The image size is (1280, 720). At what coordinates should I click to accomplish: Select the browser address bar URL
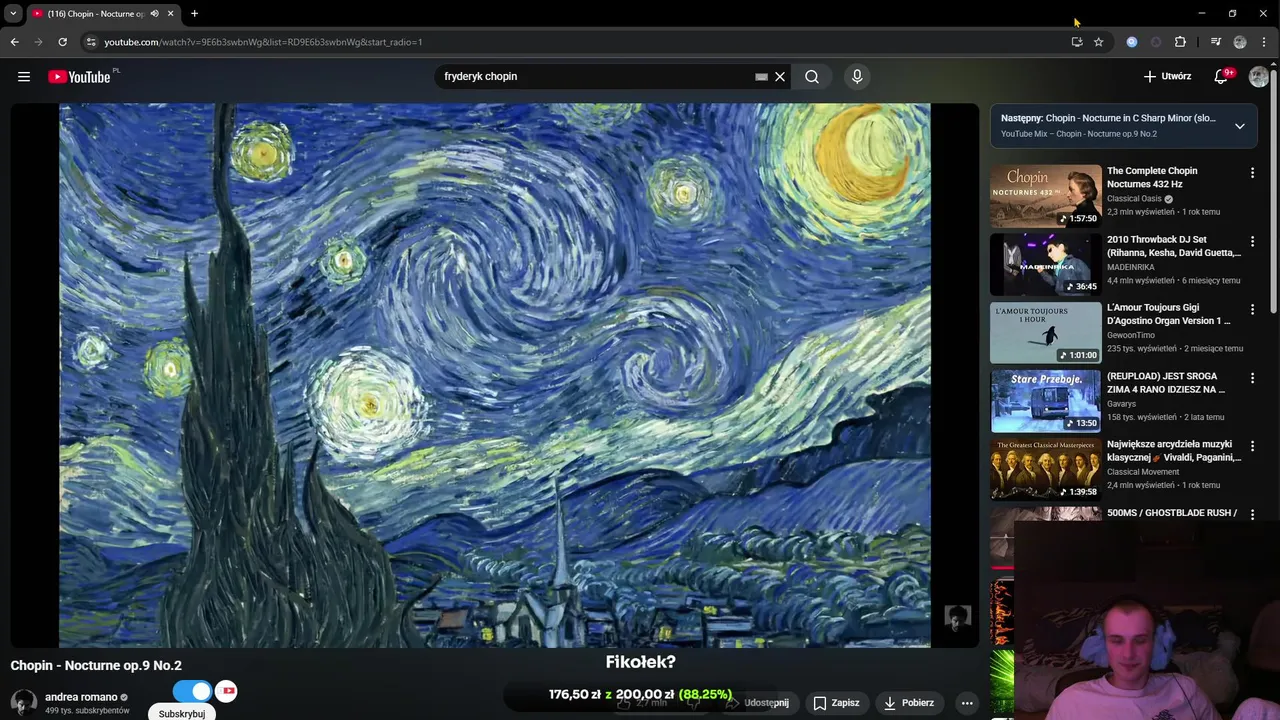tap(263, 42)
